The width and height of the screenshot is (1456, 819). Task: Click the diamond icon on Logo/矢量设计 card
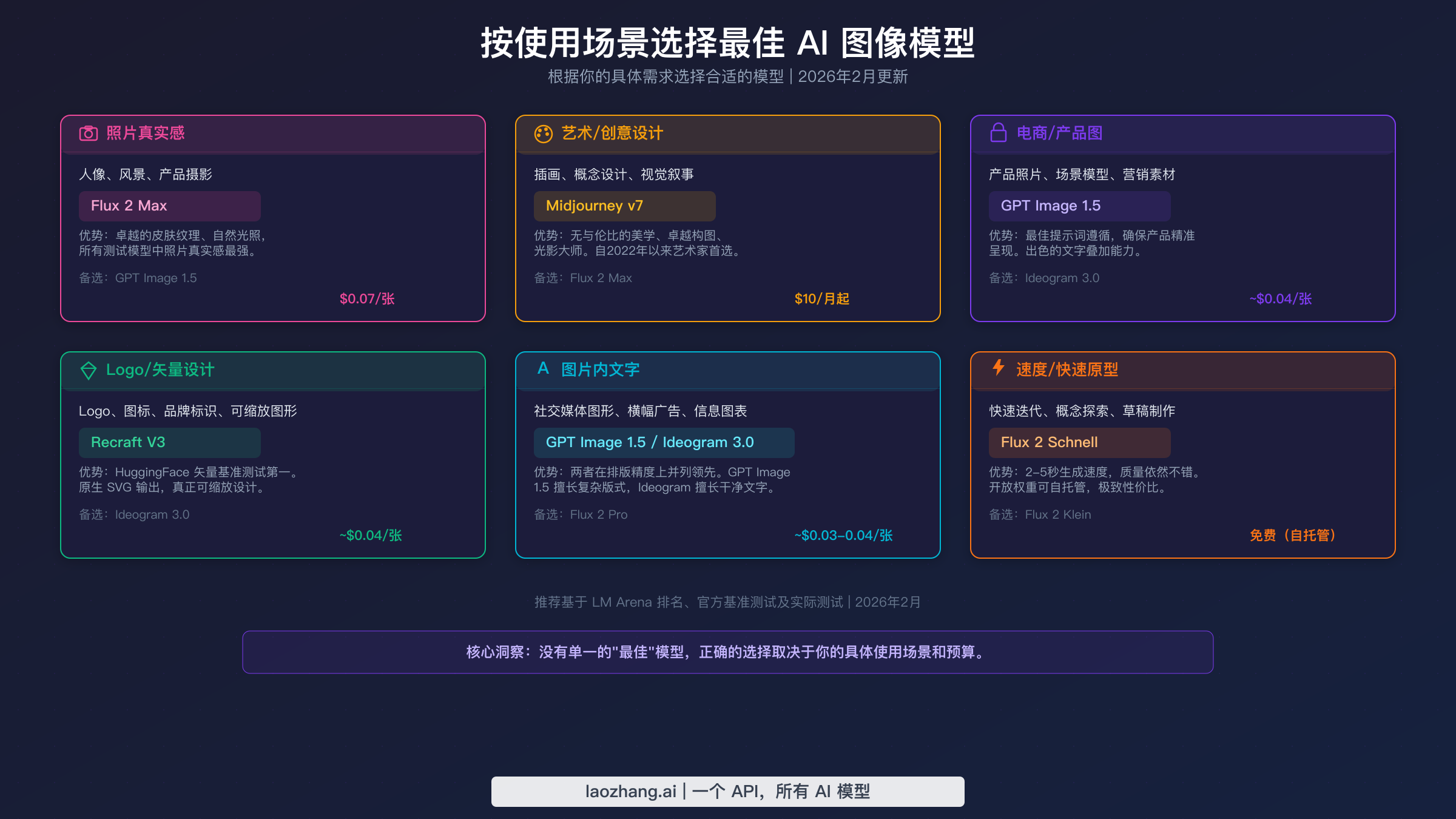[x=89, y=369]
